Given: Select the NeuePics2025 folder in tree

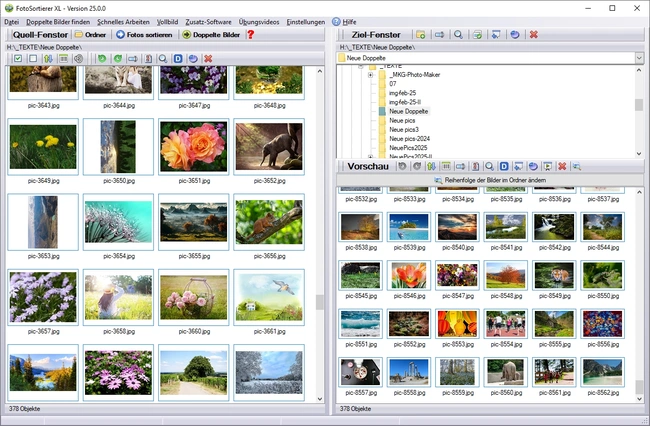Looking at the screenshot, I should [408, 148].
